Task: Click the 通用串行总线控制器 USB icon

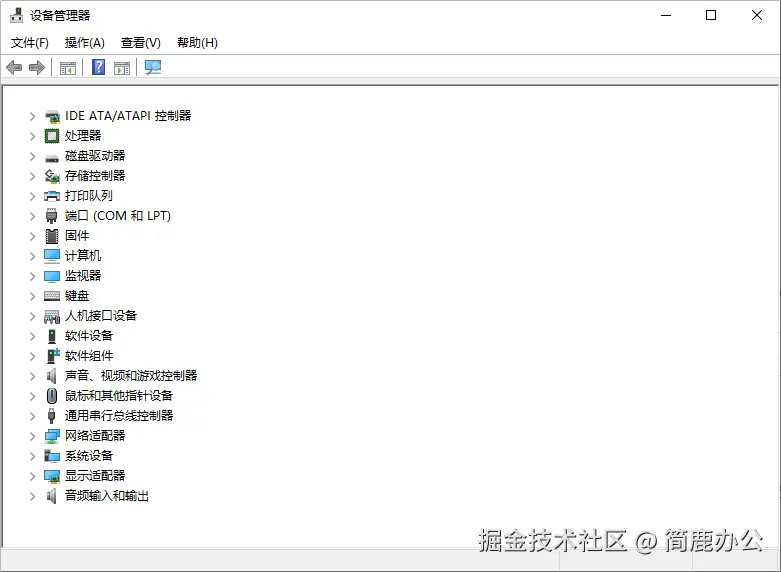Action: [51, 416]
